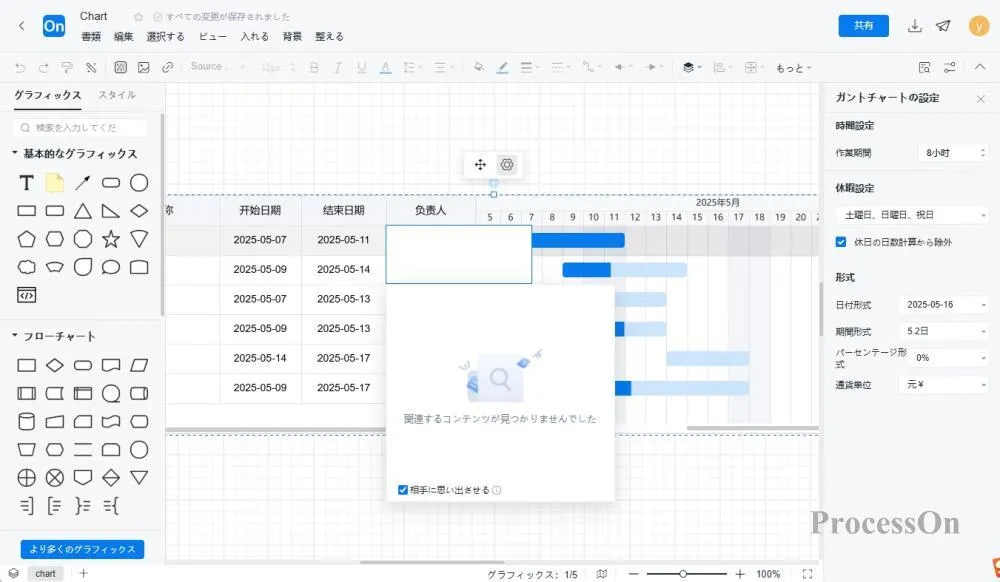Click the undo icon
The width and height of the screenshot is (1000, 582).
20,67
